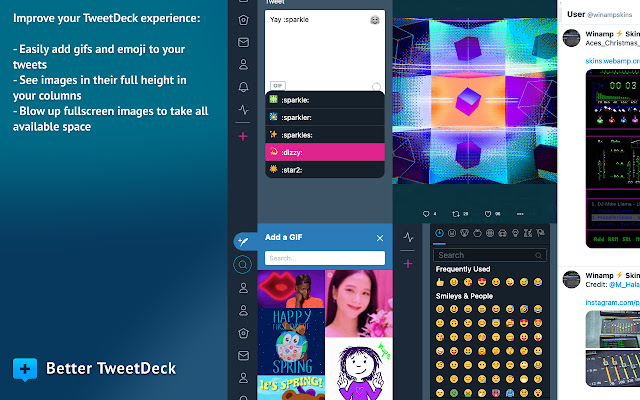Focus the GIF search field
The image size is (640, 400).
tap(325, 258)
